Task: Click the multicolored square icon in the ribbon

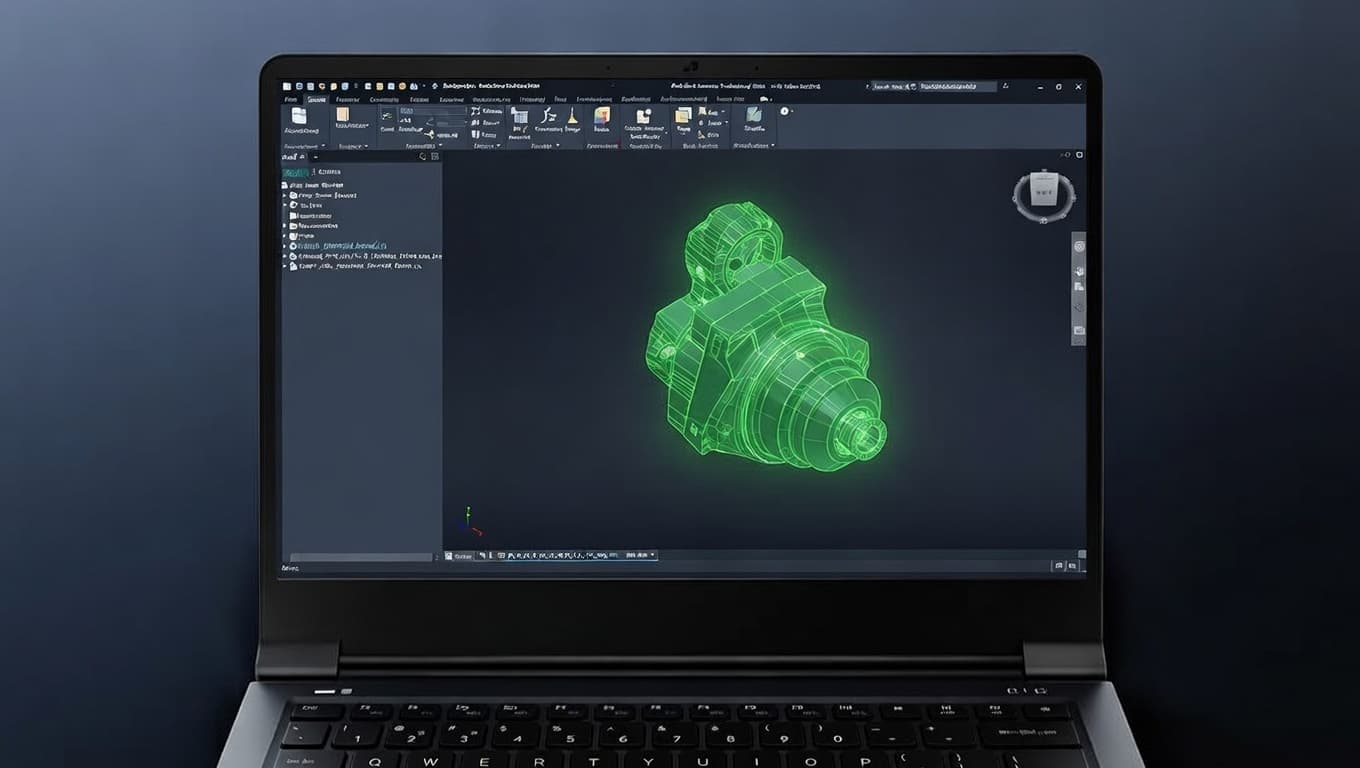Action: [x=601, y=117]
